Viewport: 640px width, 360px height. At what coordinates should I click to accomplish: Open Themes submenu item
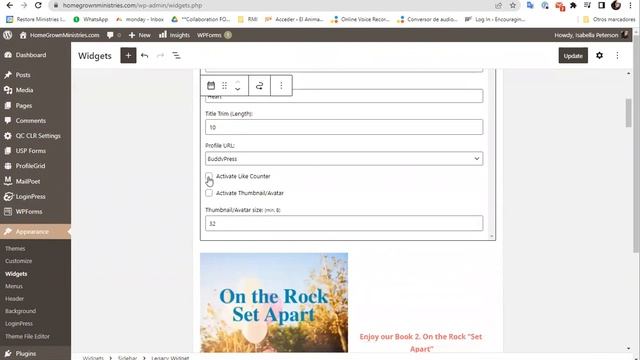pyautogui.click(x=15, y=249)
